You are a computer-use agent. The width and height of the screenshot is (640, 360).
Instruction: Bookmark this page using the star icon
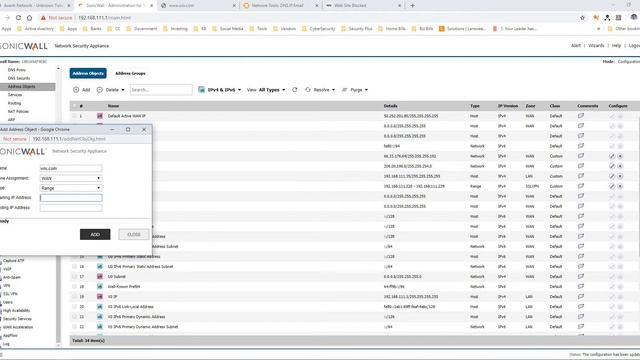582,18
